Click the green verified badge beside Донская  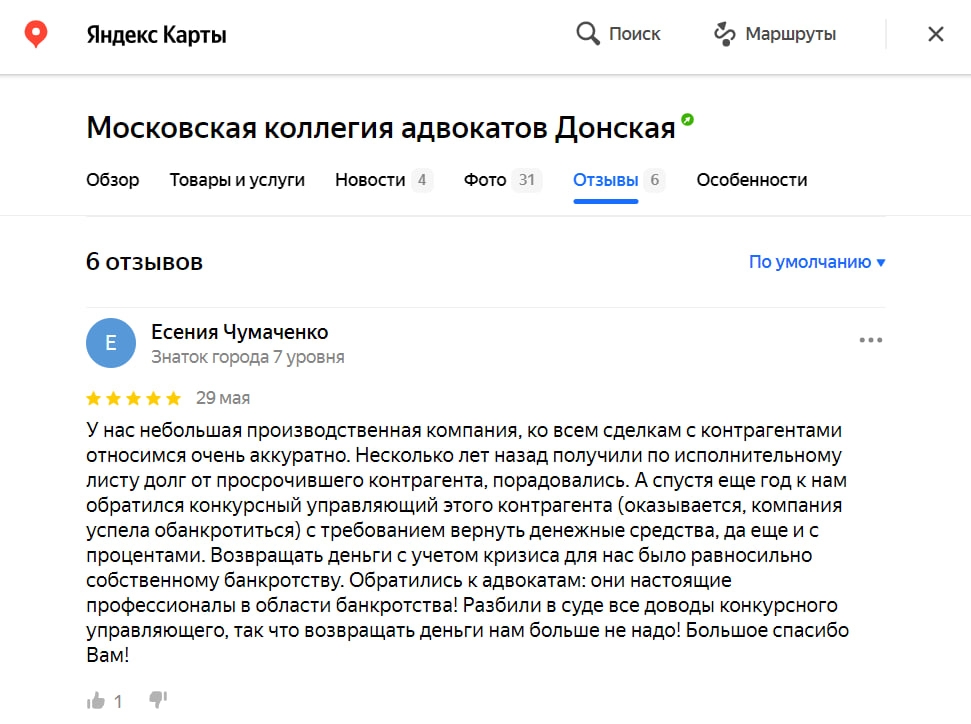tap(687, 120)
